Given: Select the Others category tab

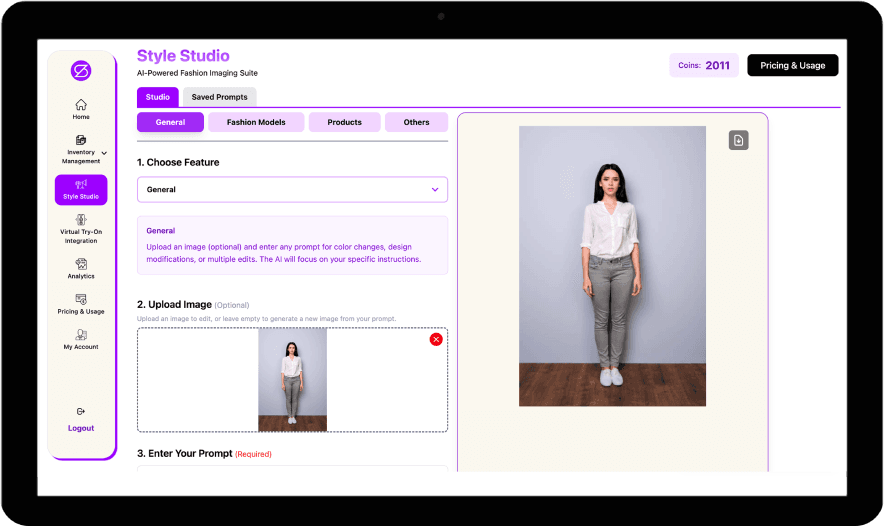Looking at the screenshot, I should point(416,122).
